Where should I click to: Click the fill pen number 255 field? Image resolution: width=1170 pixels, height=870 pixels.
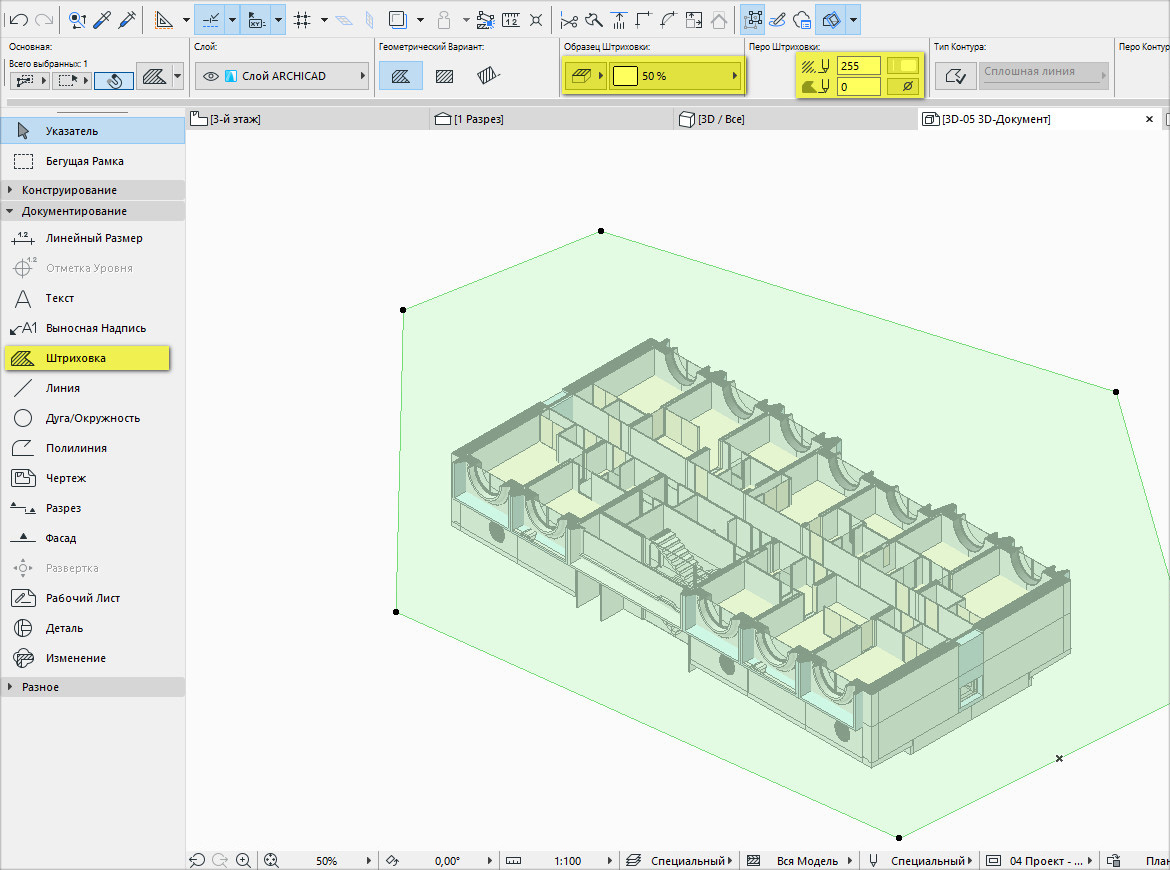pos(859,66)
